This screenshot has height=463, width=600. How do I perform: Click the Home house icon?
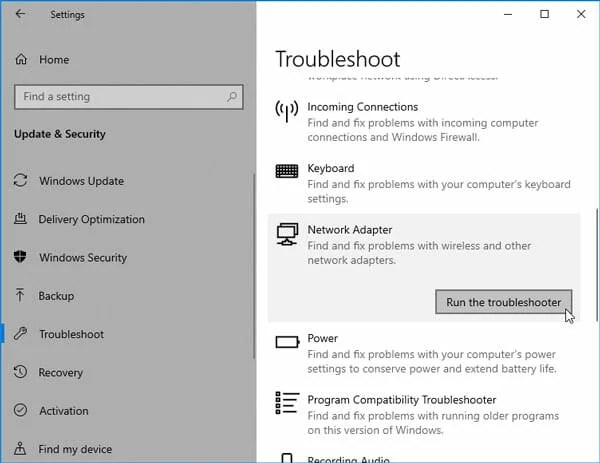tap(21, 59)
